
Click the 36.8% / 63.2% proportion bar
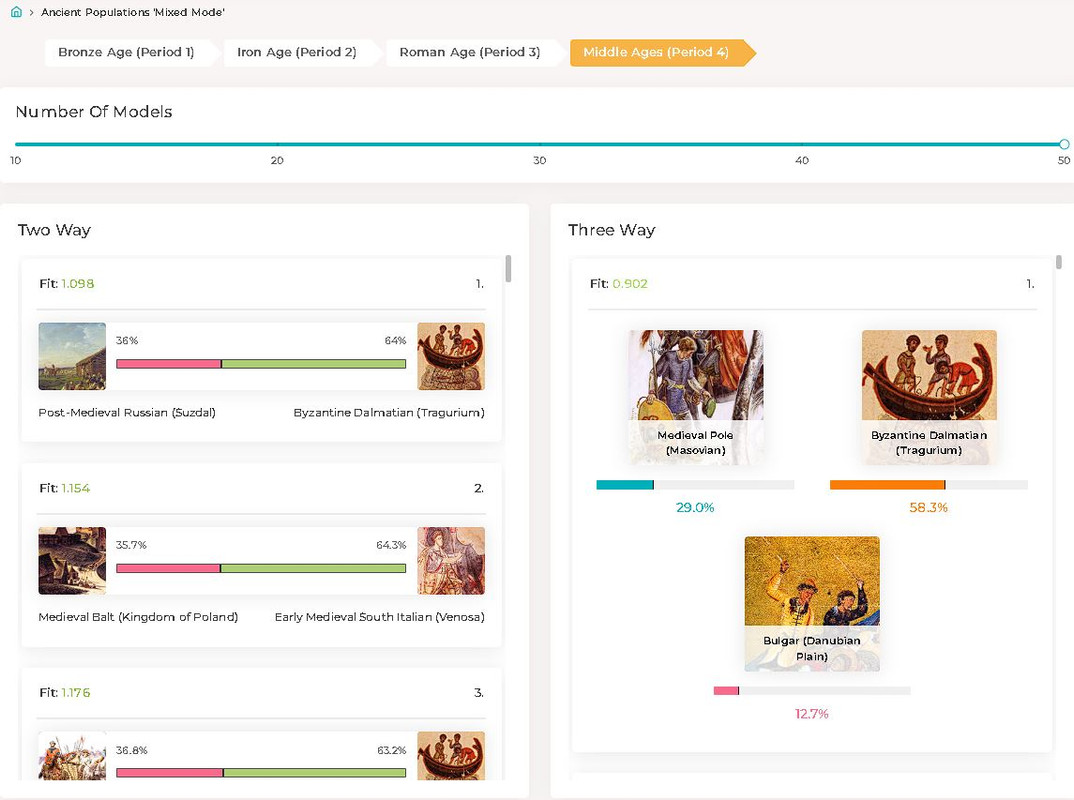(x=261, y=773)
